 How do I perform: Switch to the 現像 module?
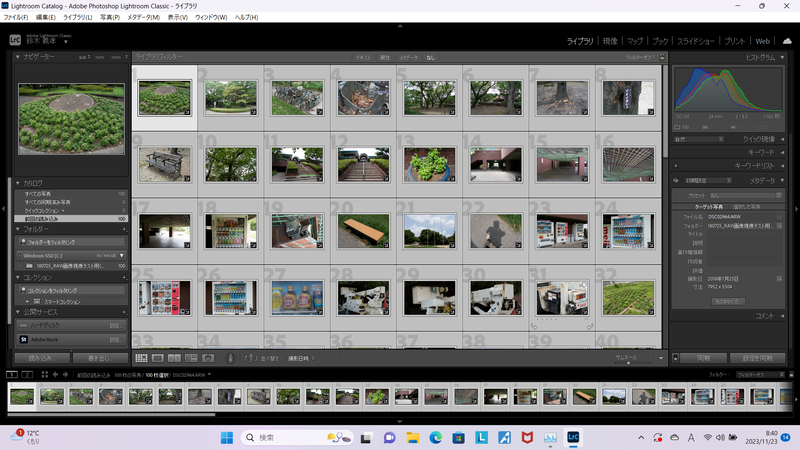point(610,41)
